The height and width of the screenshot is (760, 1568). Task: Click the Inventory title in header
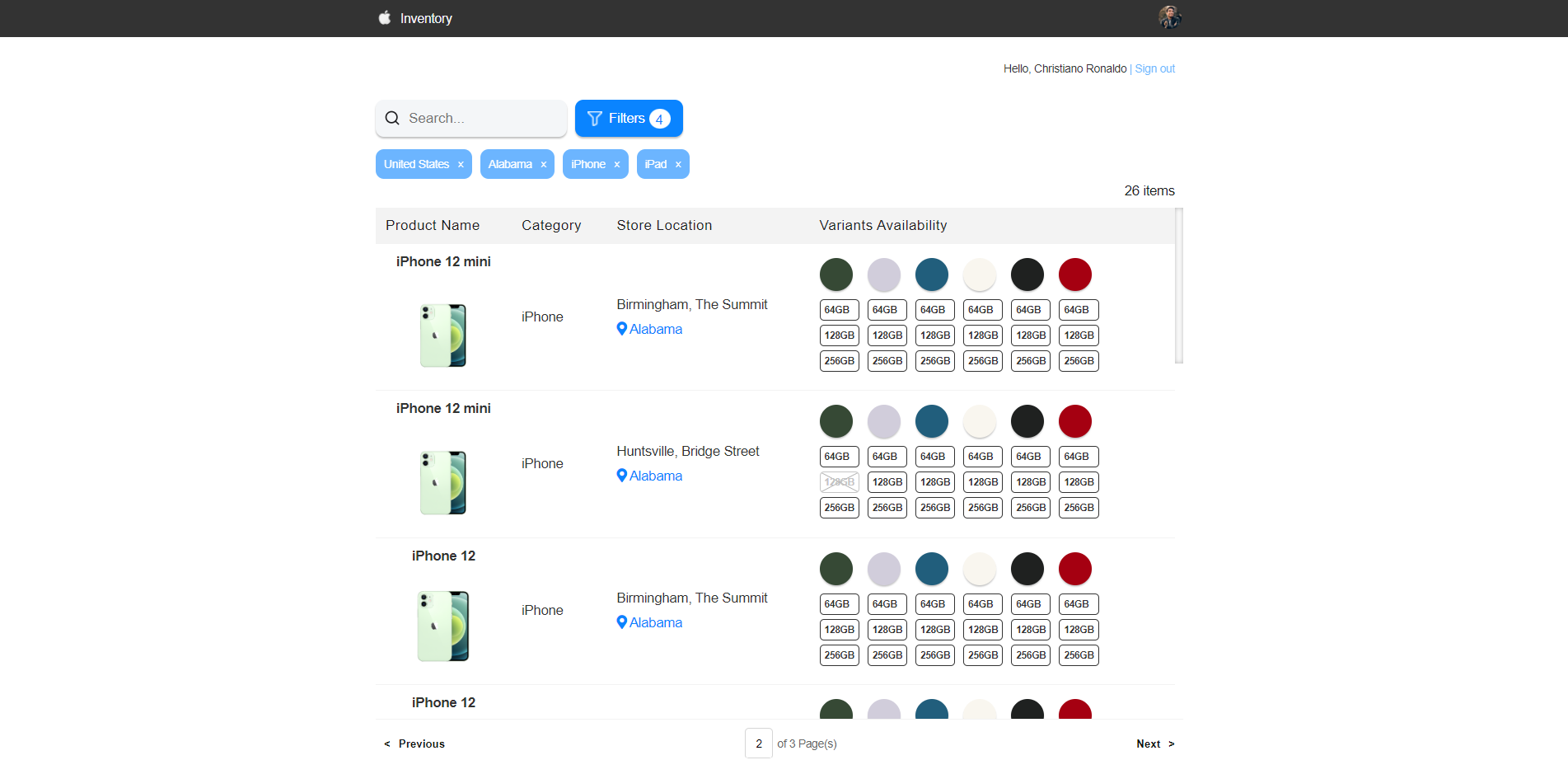pyautogui.click(x=426, y=18)
